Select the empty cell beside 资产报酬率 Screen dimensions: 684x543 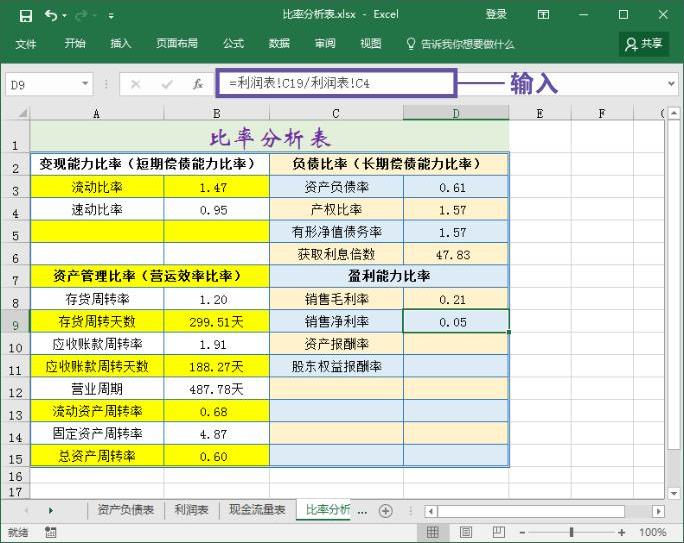click(x=456, y=344)
